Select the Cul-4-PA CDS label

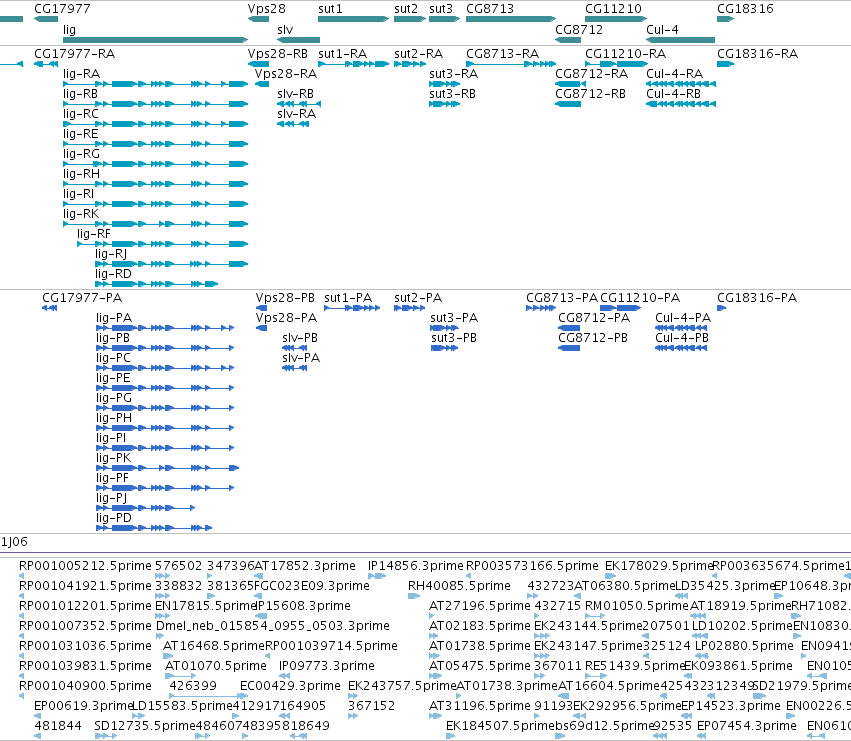(x=683, y=318)
